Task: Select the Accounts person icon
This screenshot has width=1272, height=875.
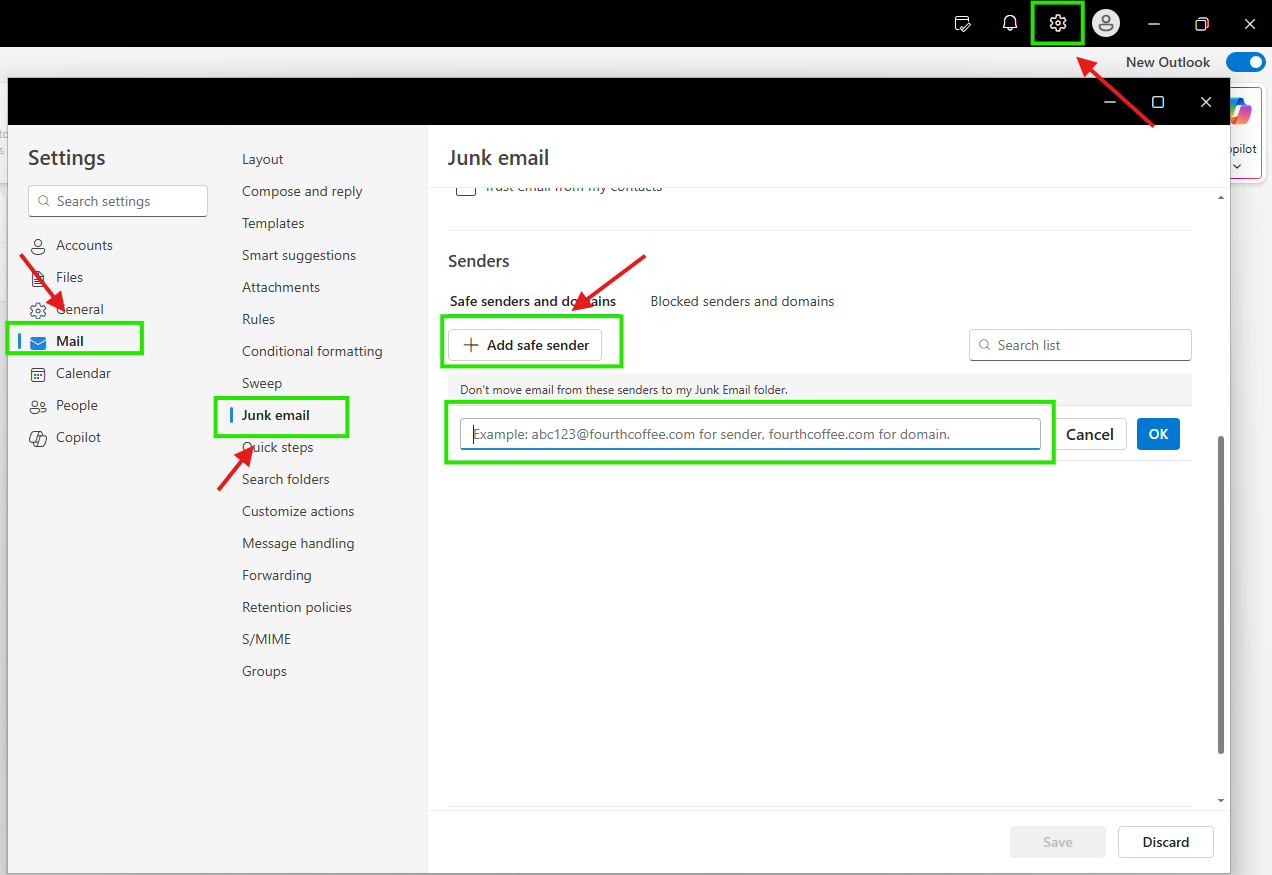Action: (x=38, y=245)
